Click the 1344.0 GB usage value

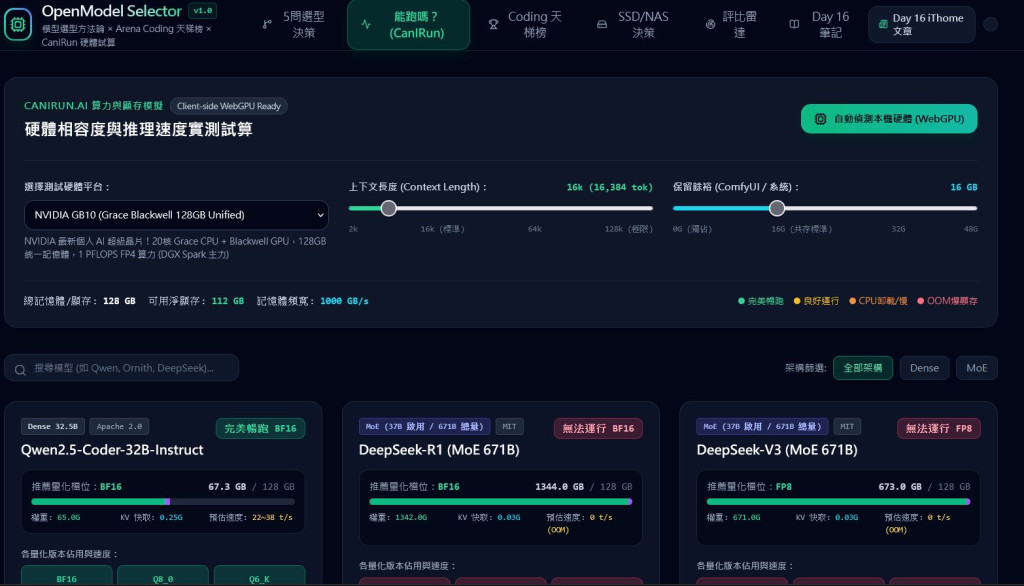coord(559,487)
